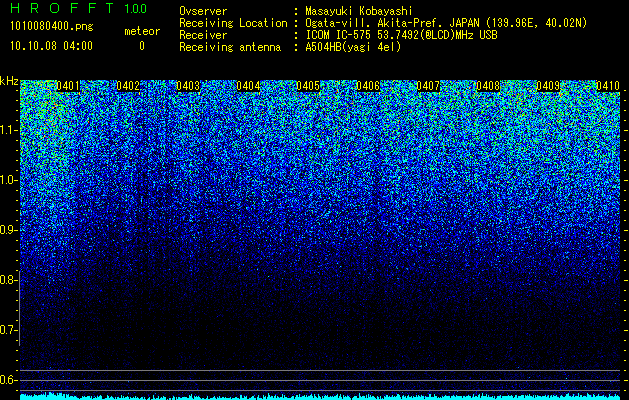Click the Receiver label
The width and height of the screenshot is (629, 400).
coord(203,35)
